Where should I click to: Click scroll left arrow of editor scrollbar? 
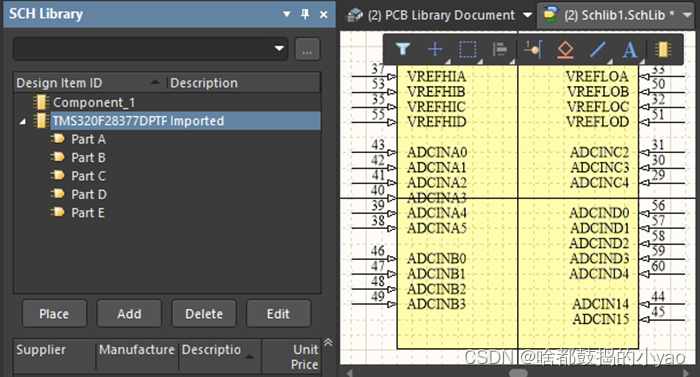coord(350,373)
